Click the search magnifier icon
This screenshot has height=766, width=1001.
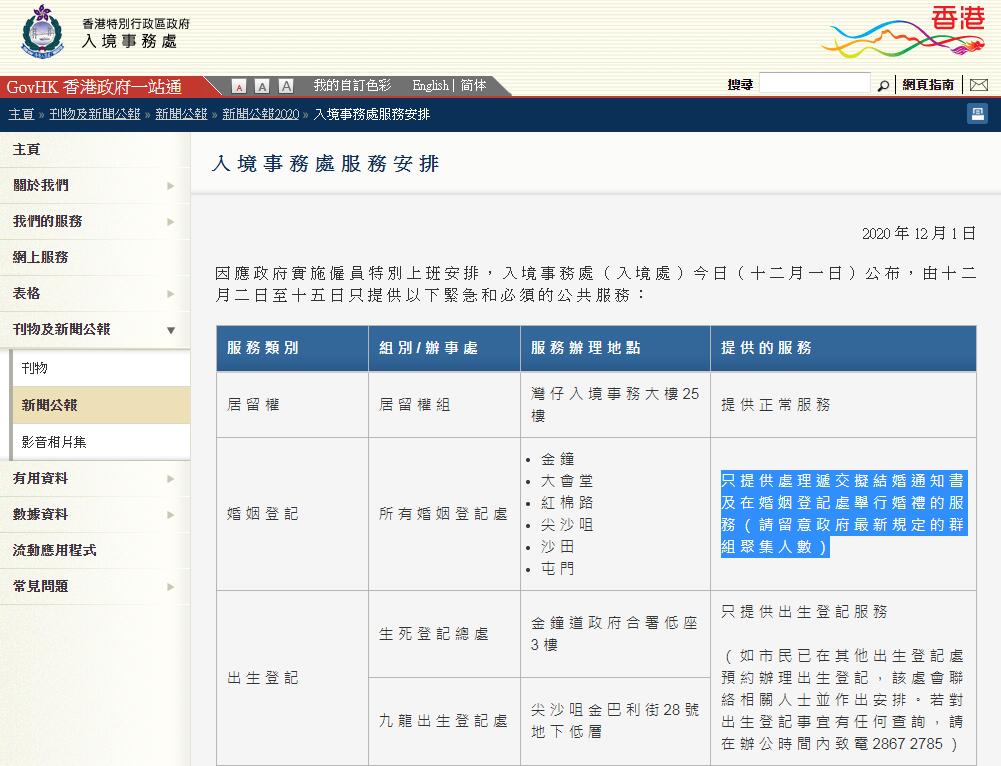coord(883,85)
